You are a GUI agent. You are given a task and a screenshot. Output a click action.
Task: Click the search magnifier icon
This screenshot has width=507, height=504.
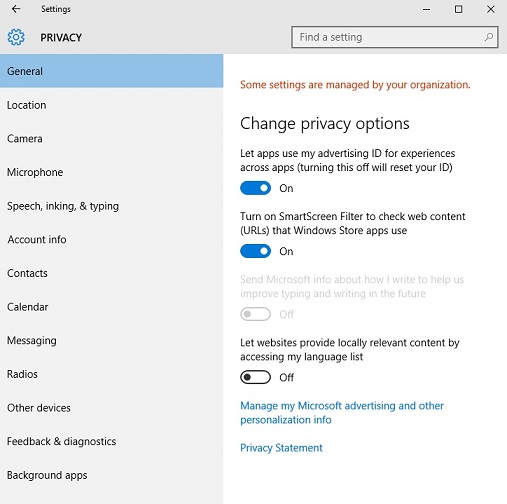tap(489, 37)
